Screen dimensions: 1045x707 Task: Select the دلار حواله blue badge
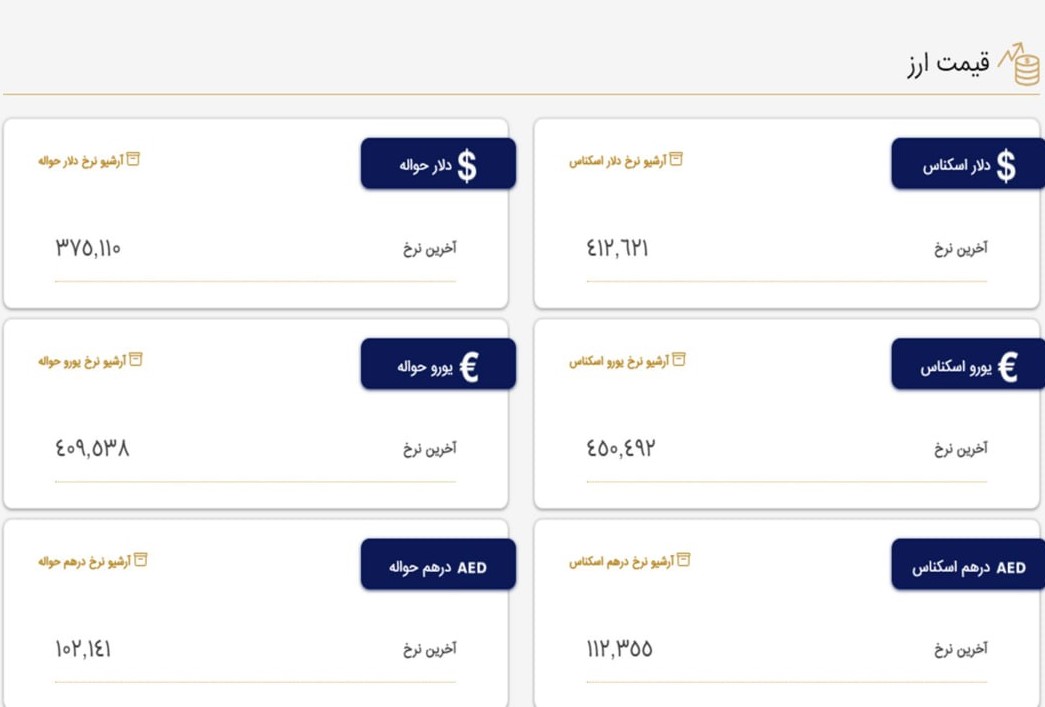(438, 164)
